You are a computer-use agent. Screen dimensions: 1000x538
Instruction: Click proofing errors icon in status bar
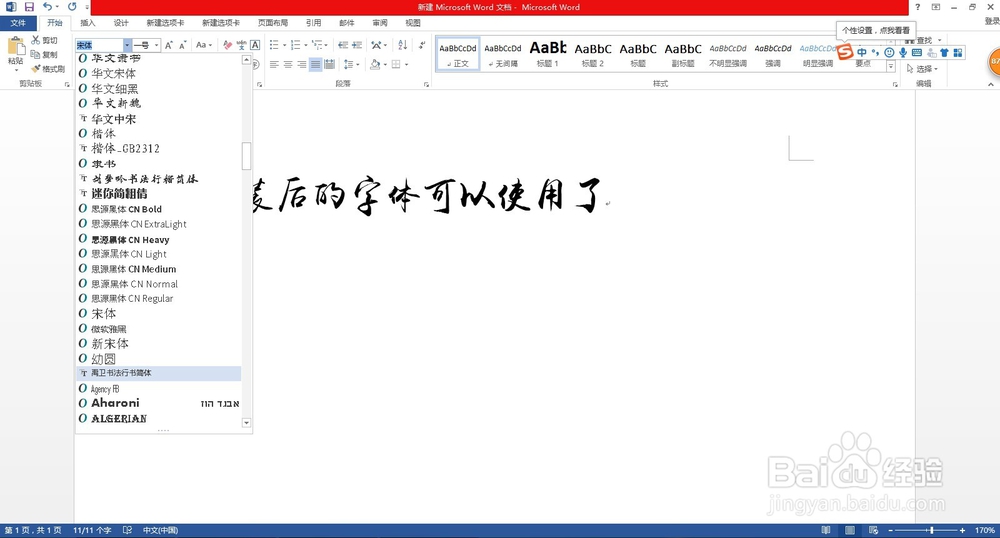point(128,530)
